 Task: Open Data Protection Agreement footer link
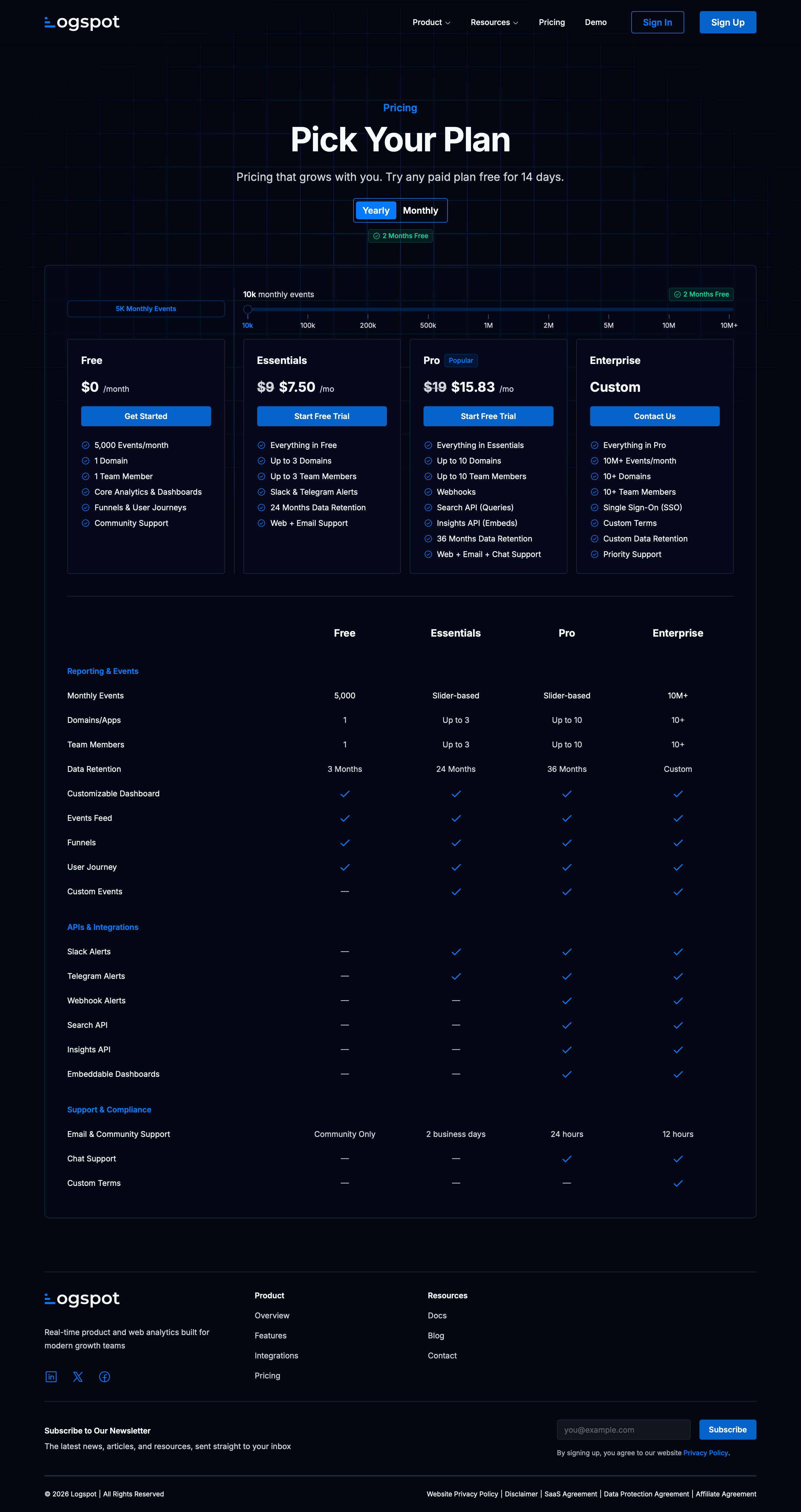[x=646, y=1494]
